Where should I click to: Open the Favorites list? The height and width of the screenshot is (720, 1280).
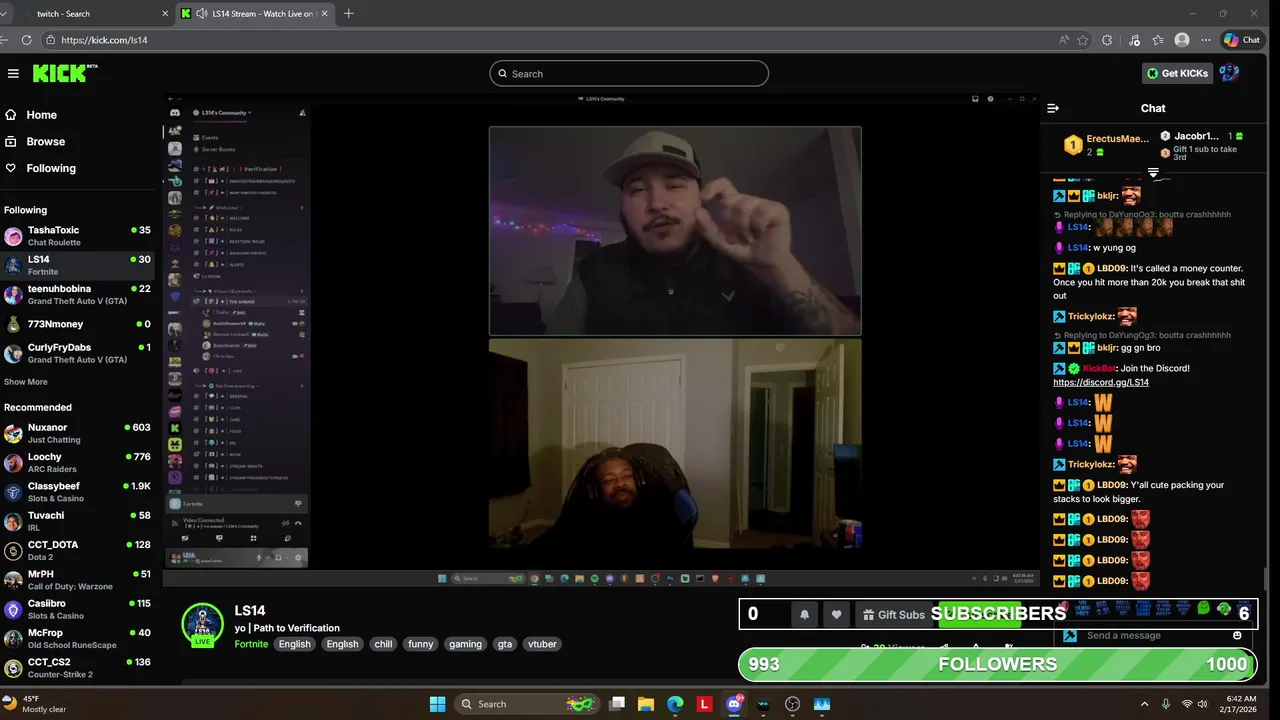[x=1158, y=40]
